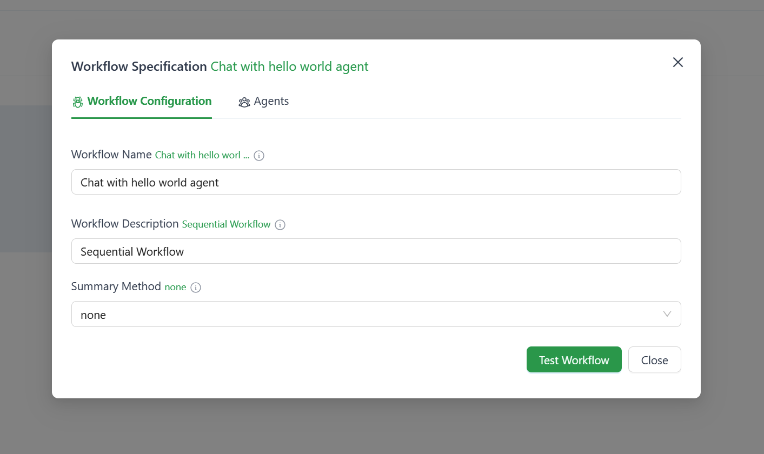764x454 pixels.
Task: Click the robot icon beside Workflow Configuration
Action: click(78, 102)
